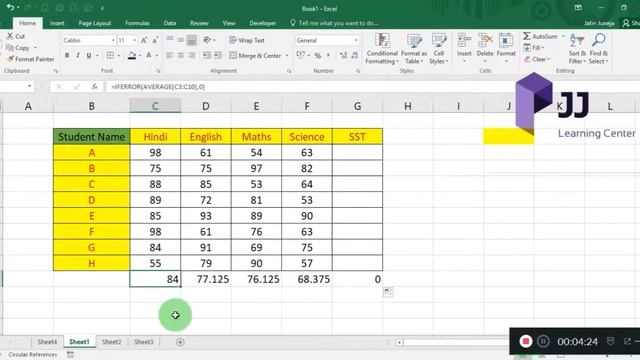
Task: Apply the yellow Fill Color bucket
Action: click(131, 55)
